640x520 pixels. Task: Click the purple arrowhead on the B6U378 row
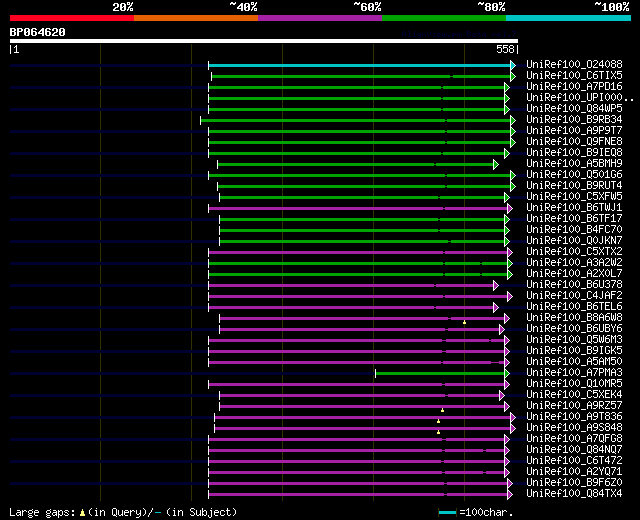pyautogui.click(x=496, y=286)
